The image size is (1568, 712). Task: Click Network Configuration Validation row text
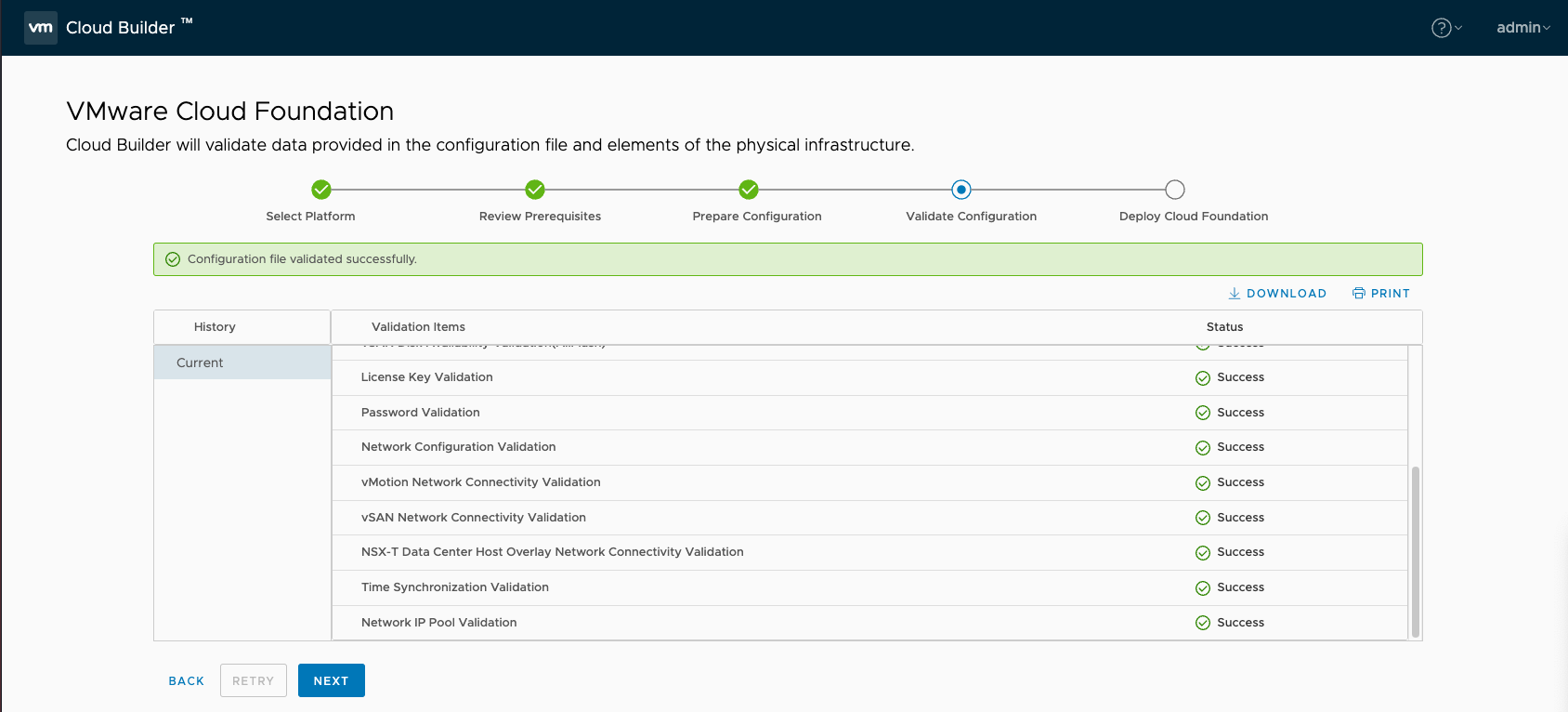coord(458,447)
